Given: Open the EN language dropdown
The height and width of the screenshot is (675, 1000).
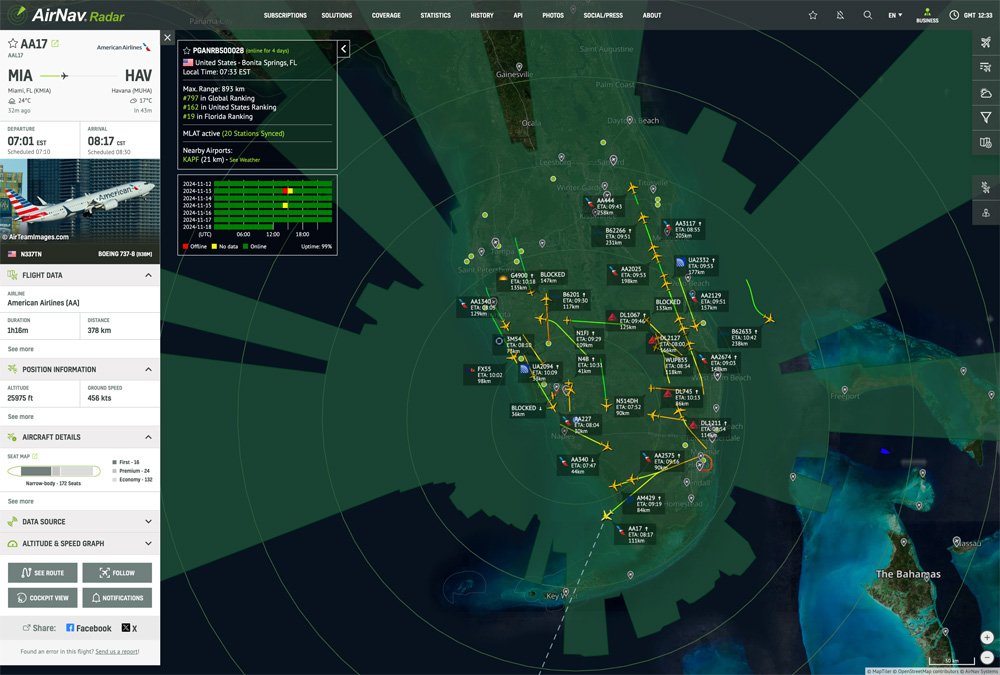Looking at the screenshot, I should point(894,15).
